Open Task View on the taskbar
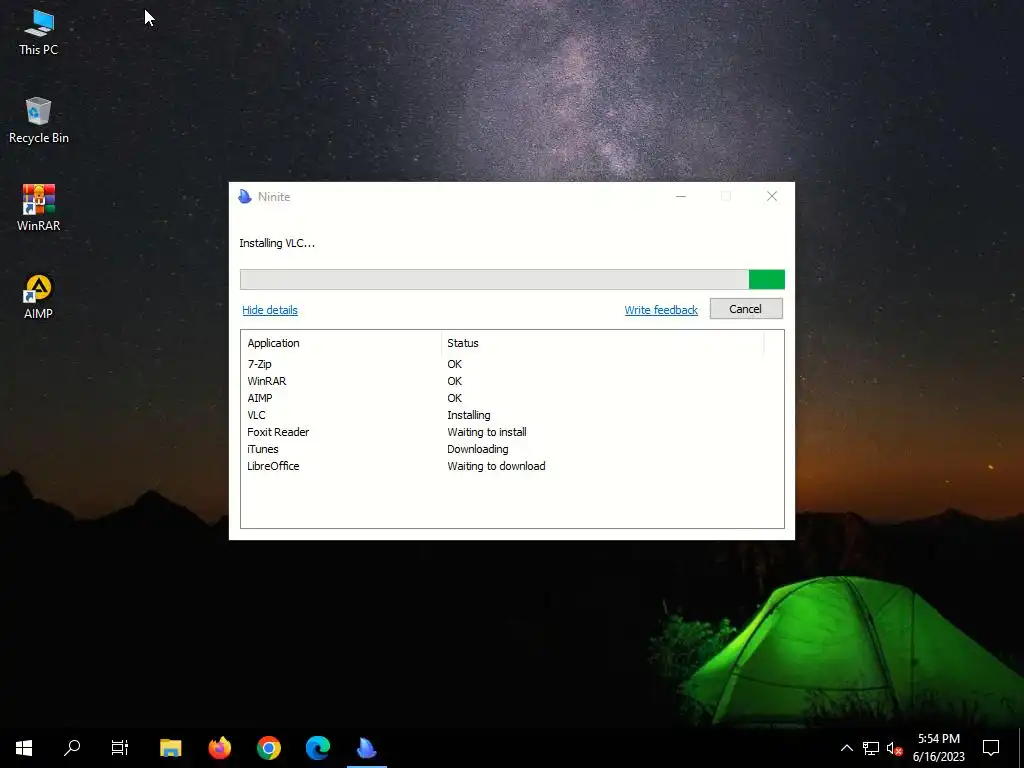The height and width of the screenshot is (768, 1024). coord(120,748)
